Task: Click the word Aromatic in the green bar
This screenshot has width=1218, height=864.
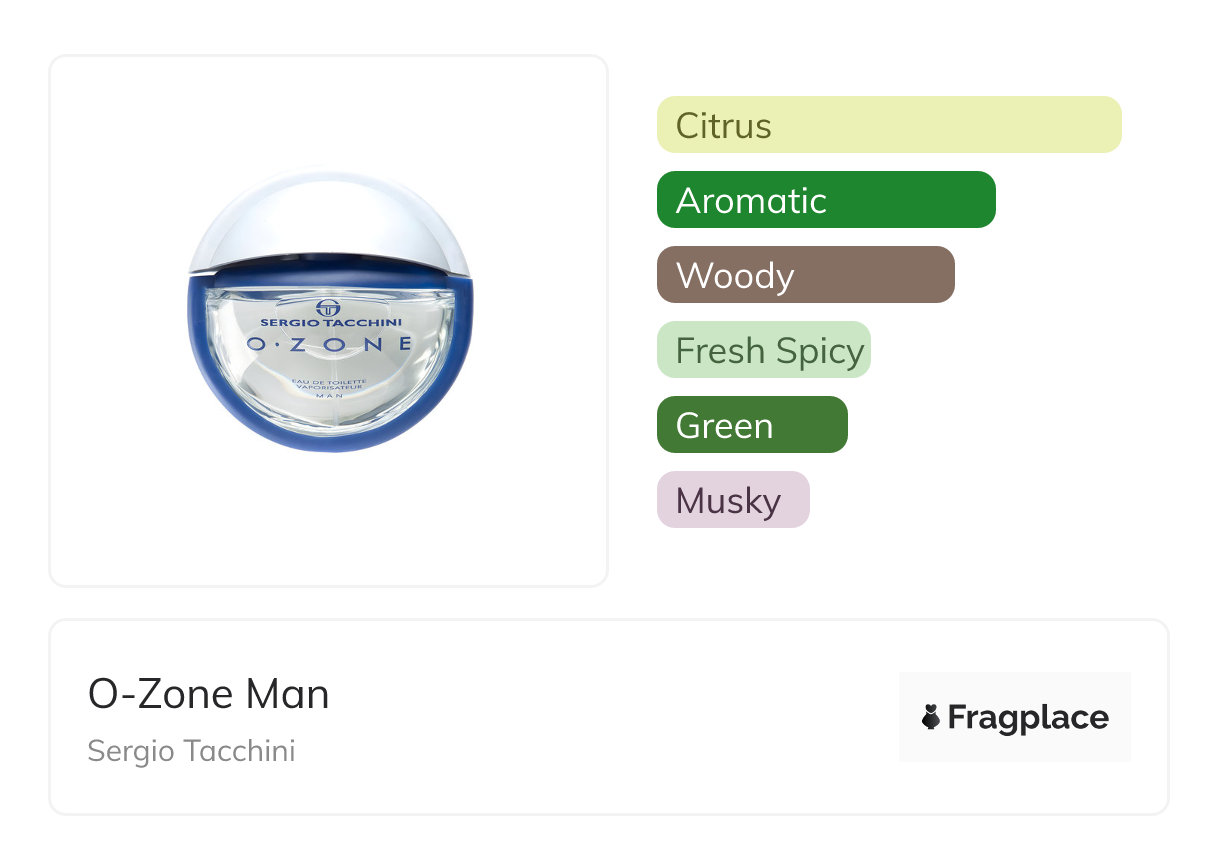Action: pyautogui.click(x=752, y=201)
